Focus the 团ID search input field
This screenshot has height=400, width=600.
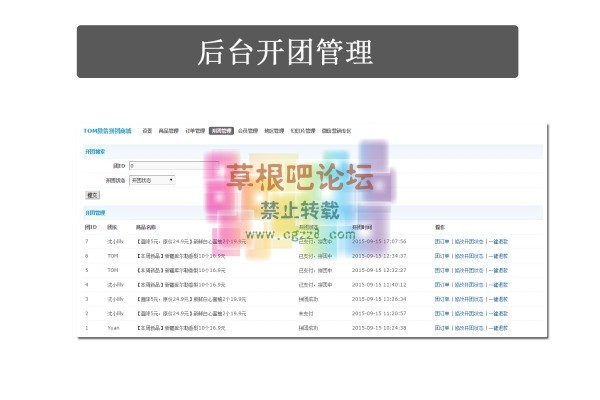(x=174, y=166)
